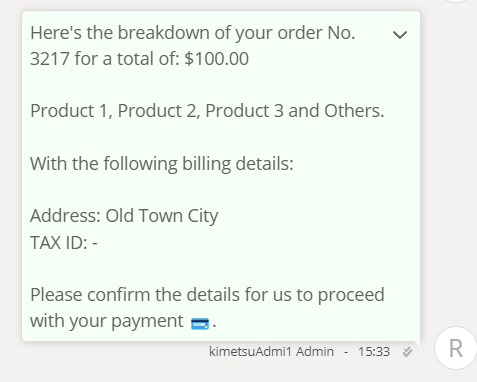Click the Address: Old Town City line
The width and height of the screenshot is (477, 382).
coord(124,216)
